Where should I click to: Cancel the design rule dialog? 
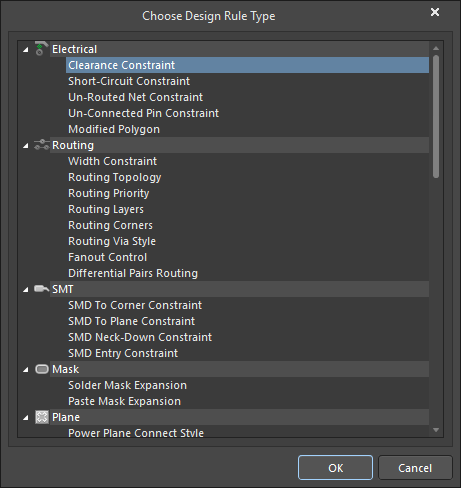point(415,468)
